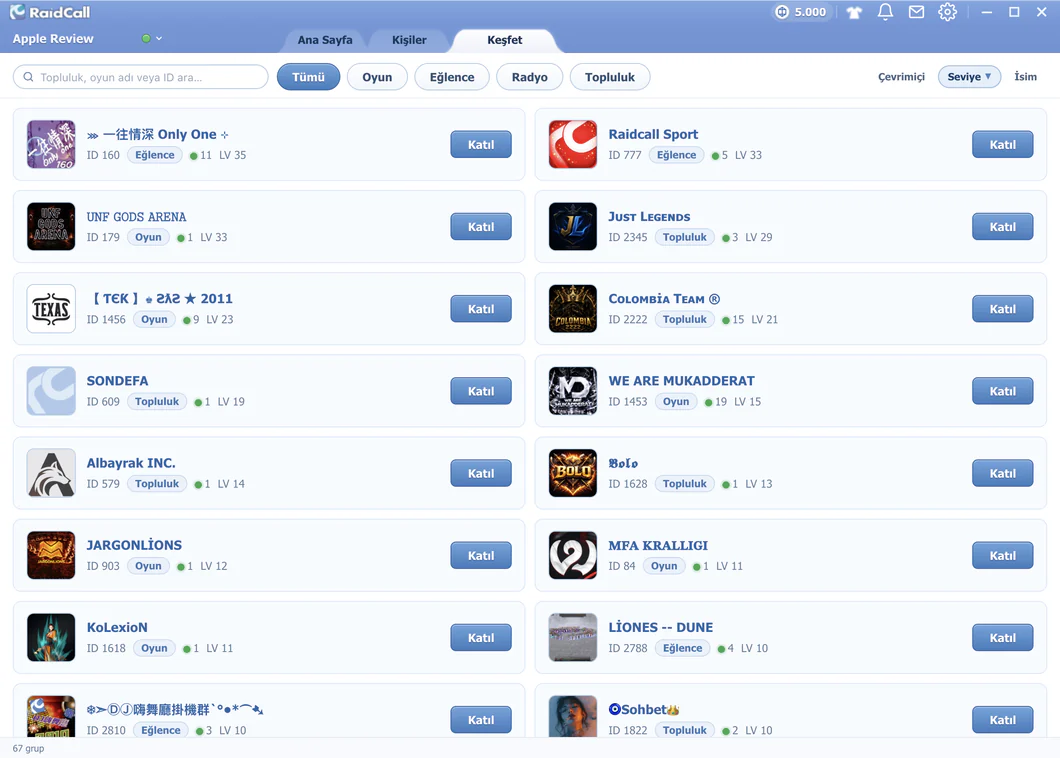Filter groups by Oyun category

click(x=377, y=77)
